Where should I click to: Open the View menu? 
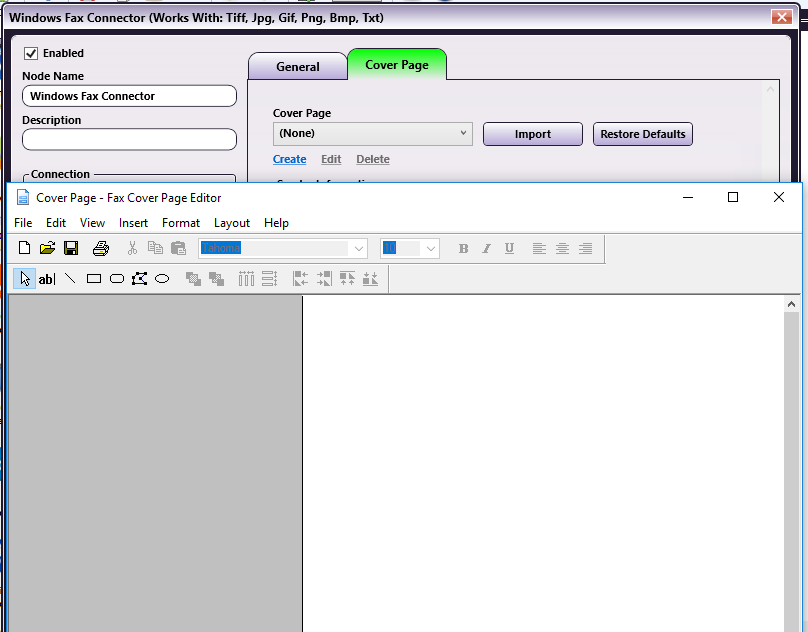92,223
